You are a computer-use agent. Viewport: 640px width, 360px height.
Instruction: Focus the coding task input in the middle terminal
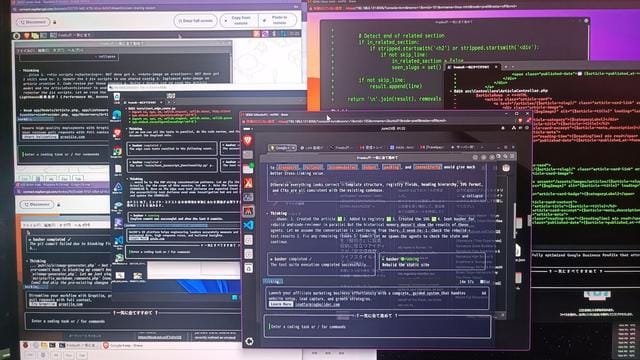182,252
